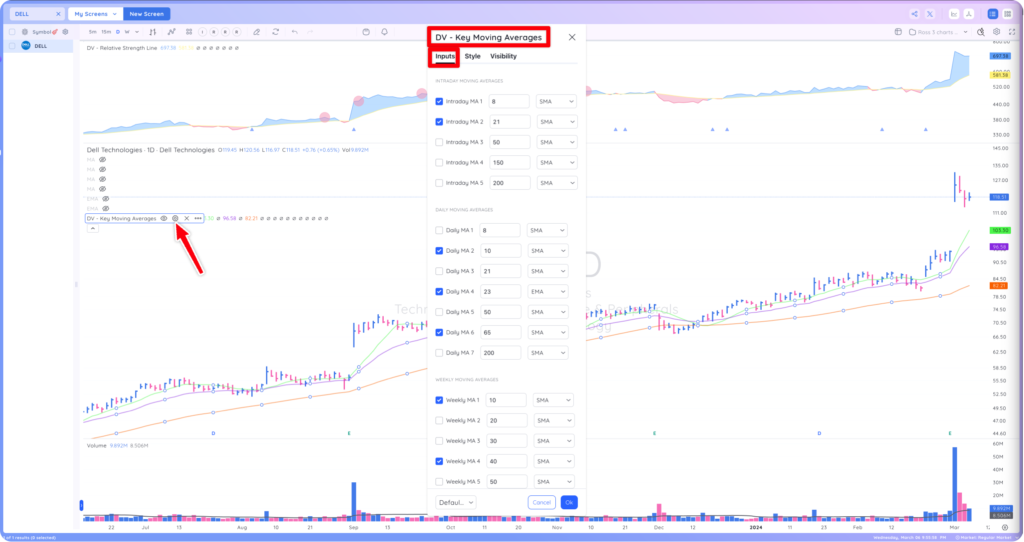Click the undo arrow in chart toolbar

click(x=295, y=32)
